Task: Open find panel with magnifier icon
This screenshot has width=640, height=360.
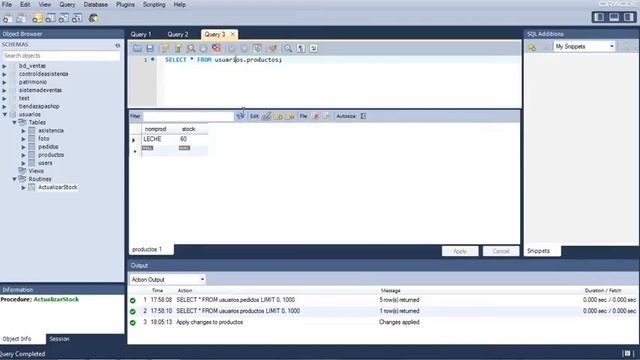Action: 288,49
